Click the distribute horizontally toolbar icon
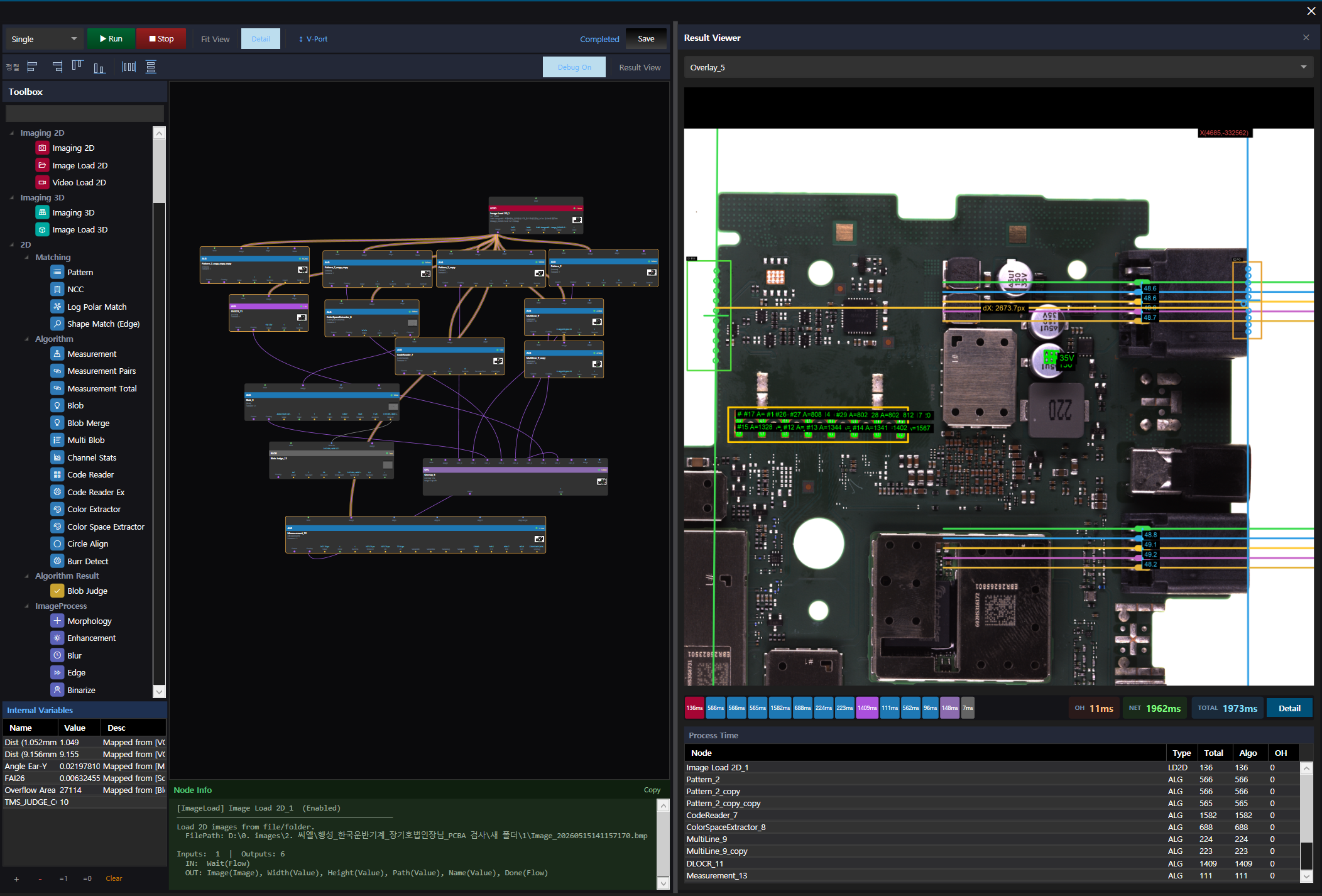The width and height of the screenshot is (1322, 896). pos(129,67)
